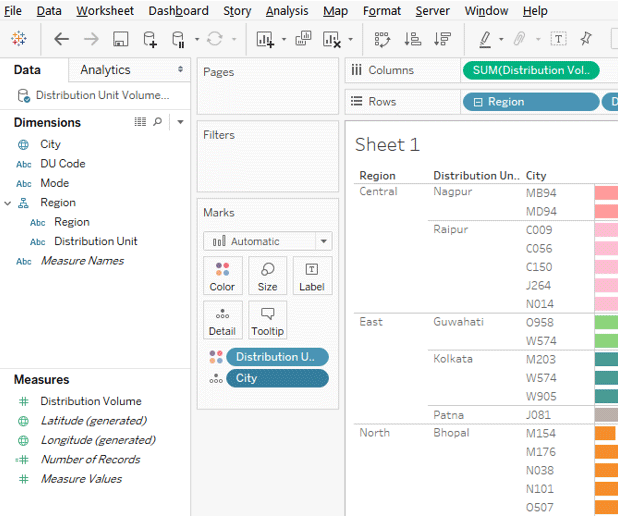Click the Save disk icon
Screen dimensions: 618x516
click(121, 39)
